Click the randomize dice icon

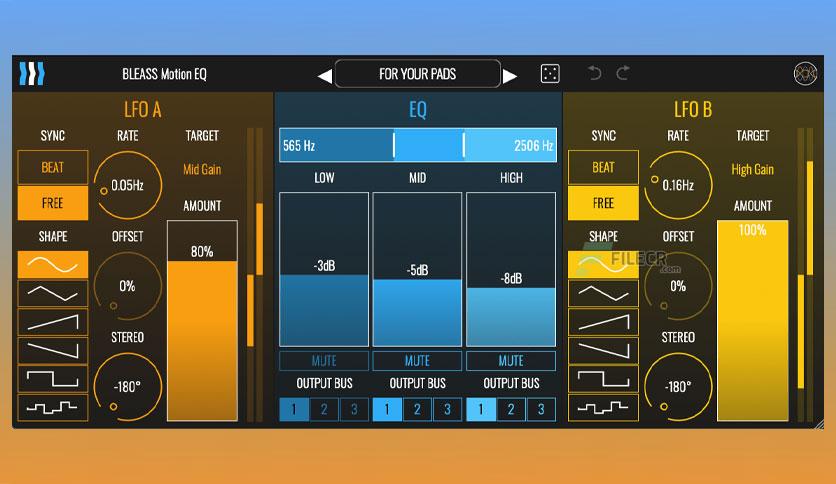pos(550,74)
